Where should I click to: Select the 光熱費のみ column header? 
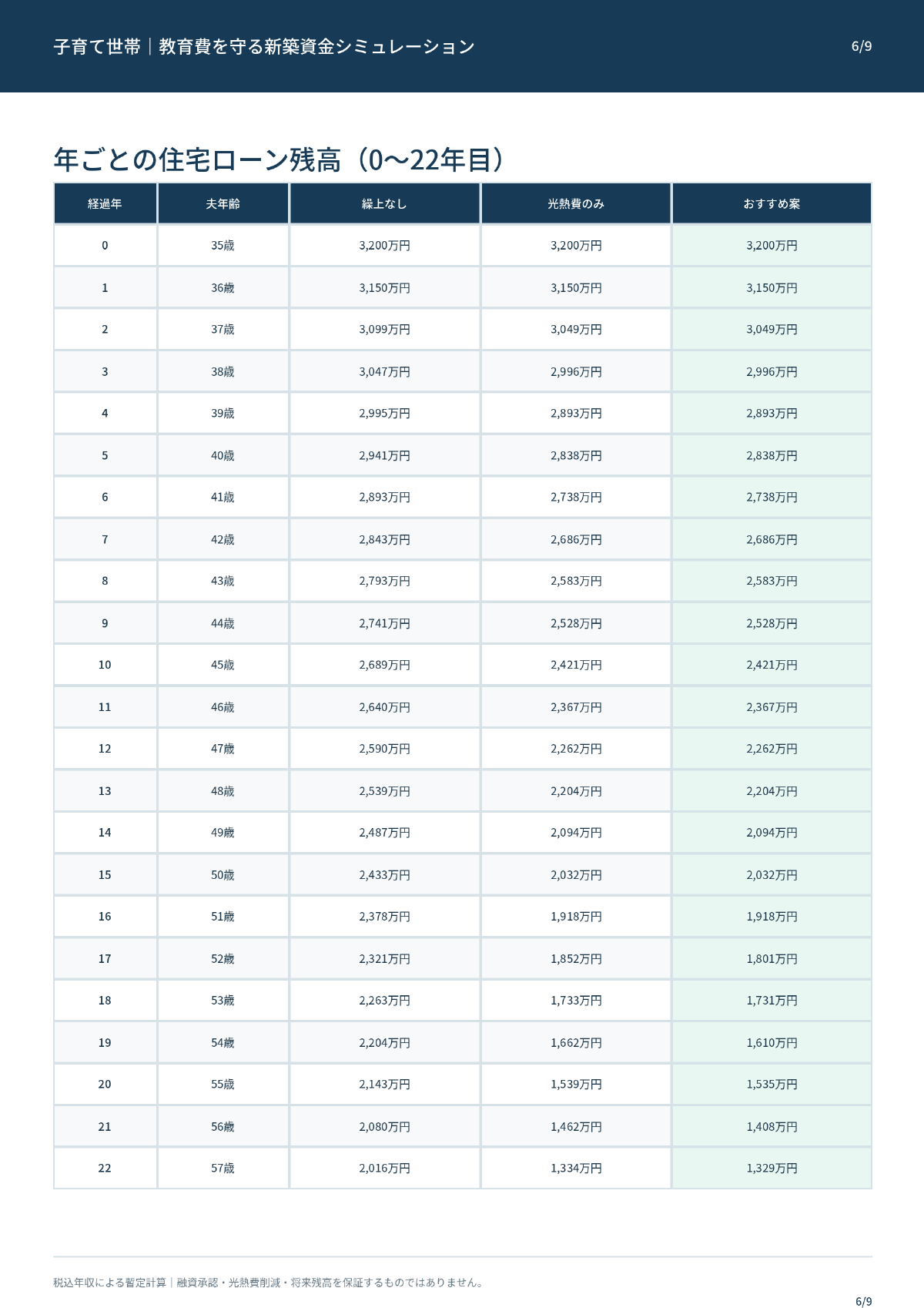click(576, 203)
